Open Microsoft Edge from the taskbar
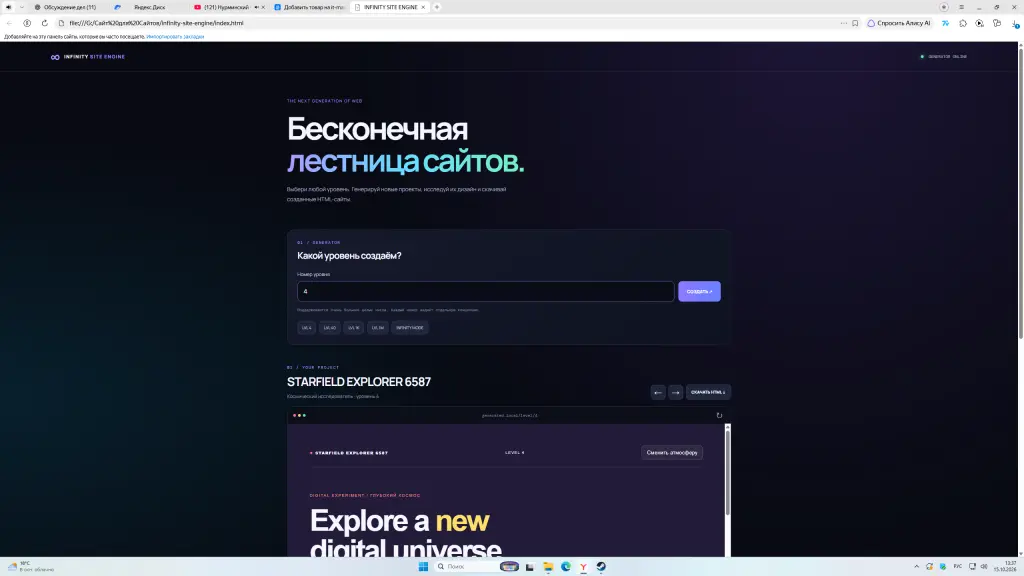This screenshot has width=1024, height=576. (566, 566)
